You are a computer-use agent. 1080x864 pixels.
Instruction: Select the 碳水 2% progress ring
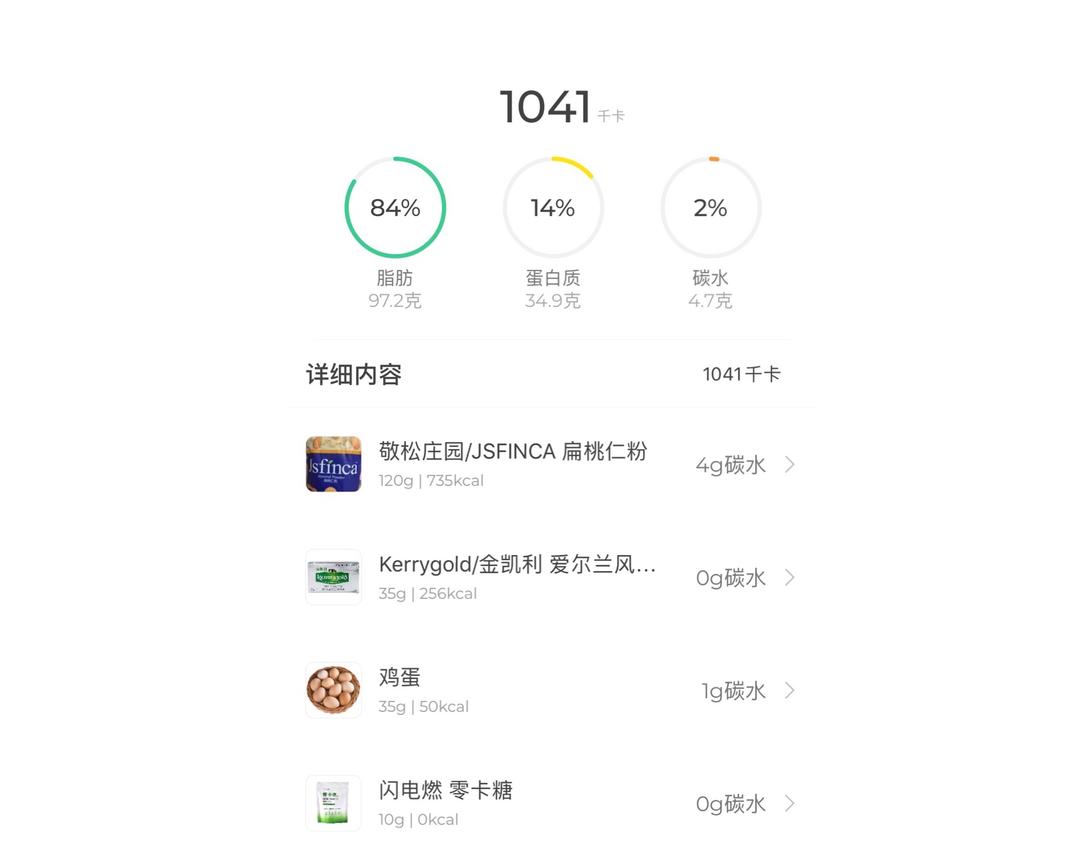click(711, 208)
